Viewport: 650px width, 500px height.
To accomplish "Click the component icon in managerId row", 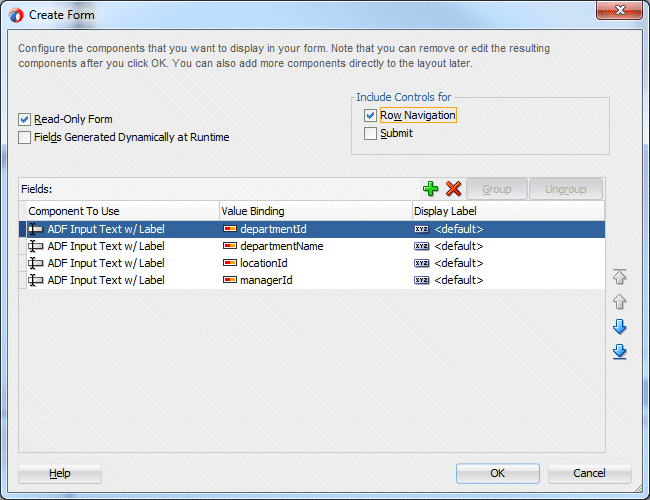I will (x=36, y=280).
